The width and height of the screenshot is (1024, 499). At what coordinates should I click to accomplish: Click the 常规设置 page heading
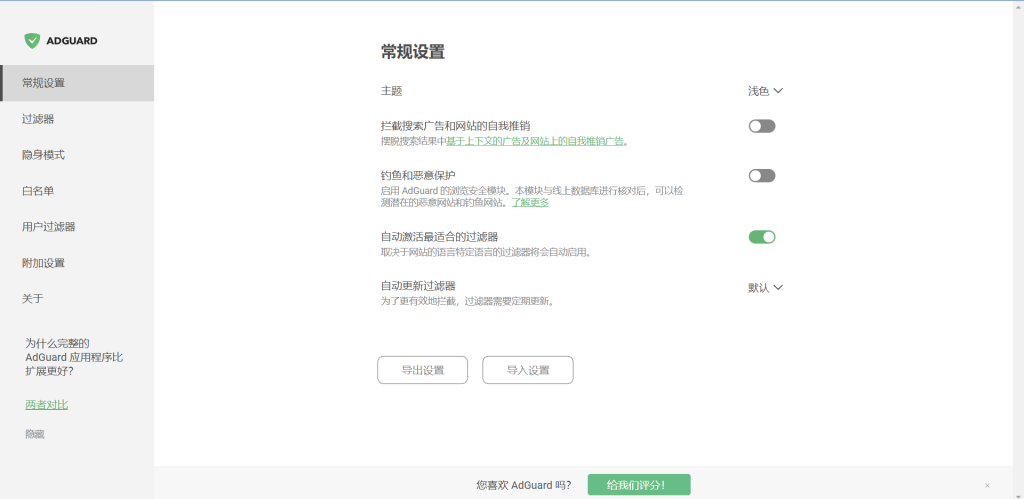413,52
